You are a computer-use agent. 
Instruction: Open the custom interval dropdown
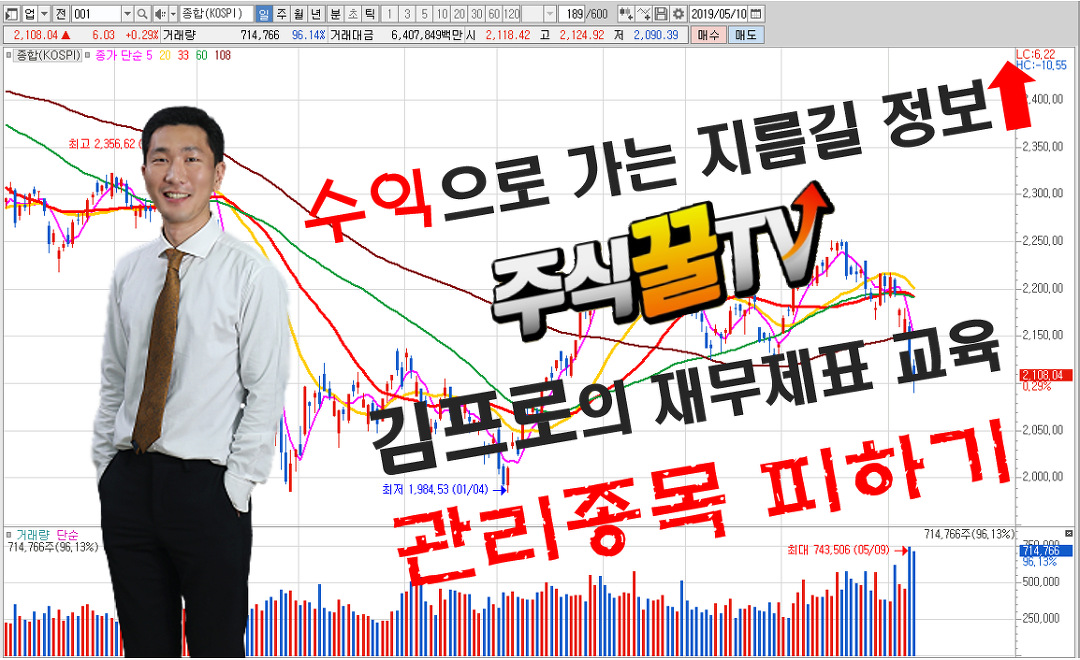tap(550, 14)
